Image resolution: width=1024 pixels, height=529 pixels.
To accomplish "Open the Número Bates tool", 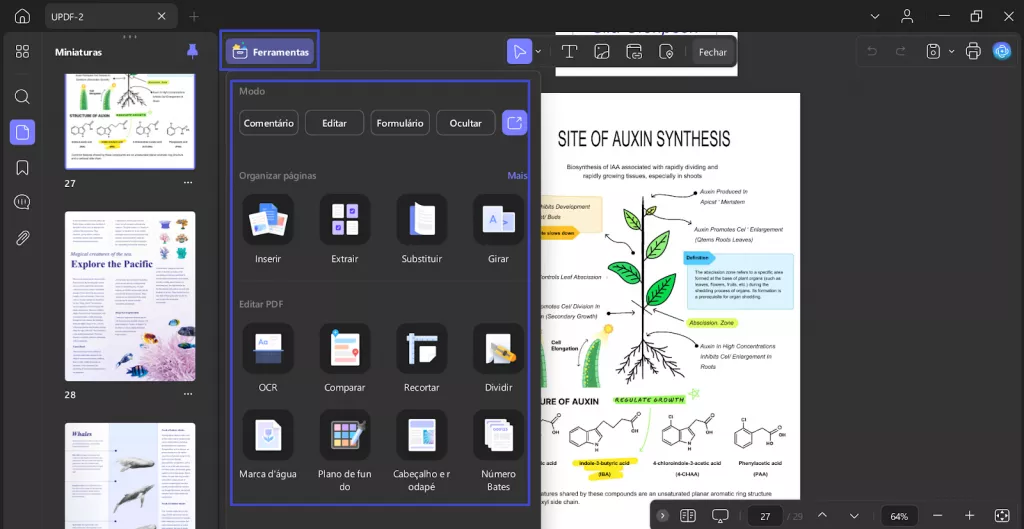I will (x=498, y=451).
